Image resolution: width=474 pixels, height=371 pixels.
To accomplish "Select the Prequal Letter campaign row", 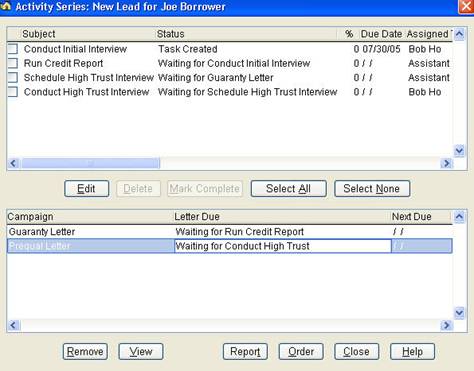I will click(x=230, y=246).
